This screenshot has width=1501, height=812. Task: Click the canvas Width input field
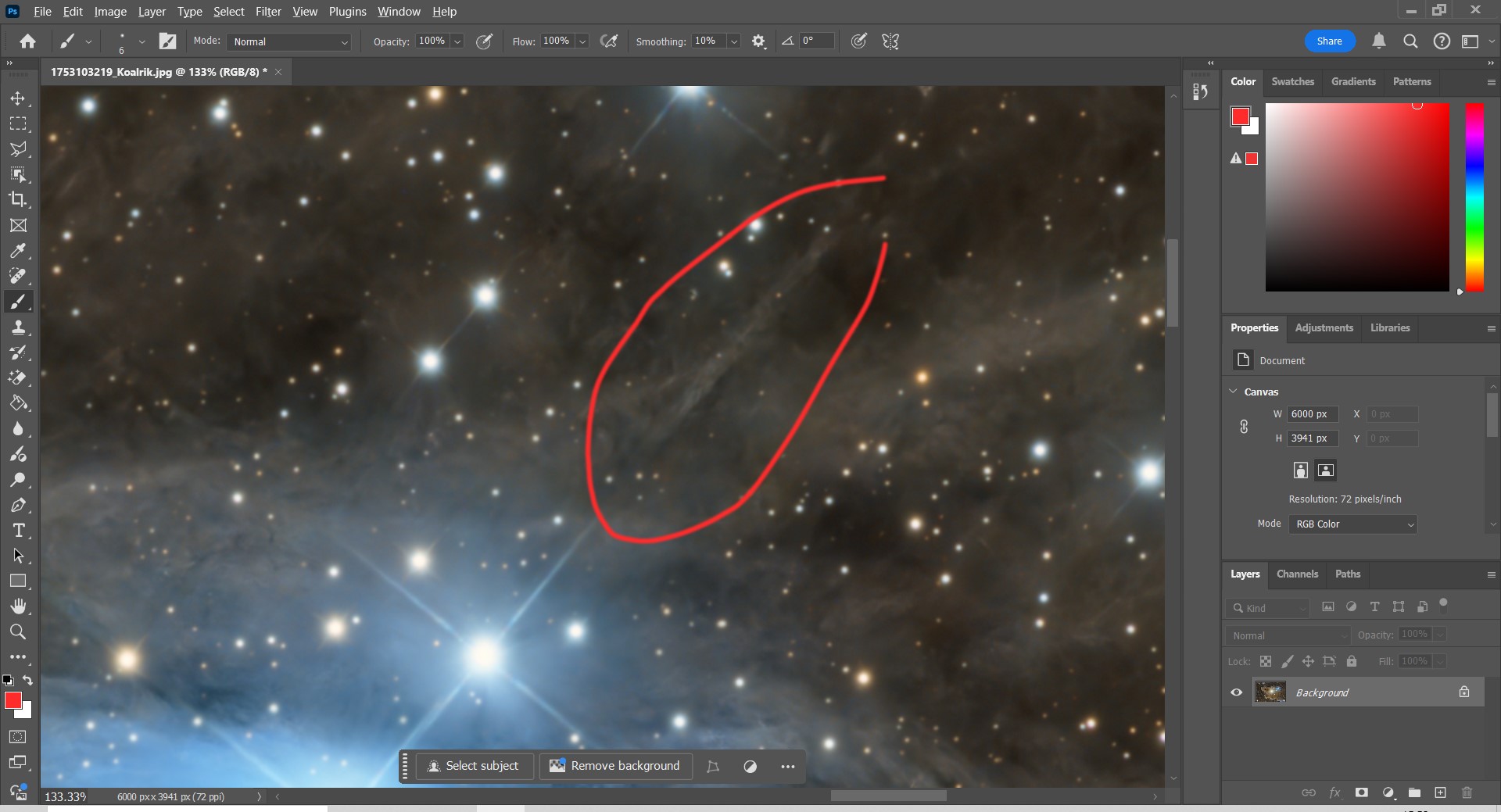click(1313, 414)
